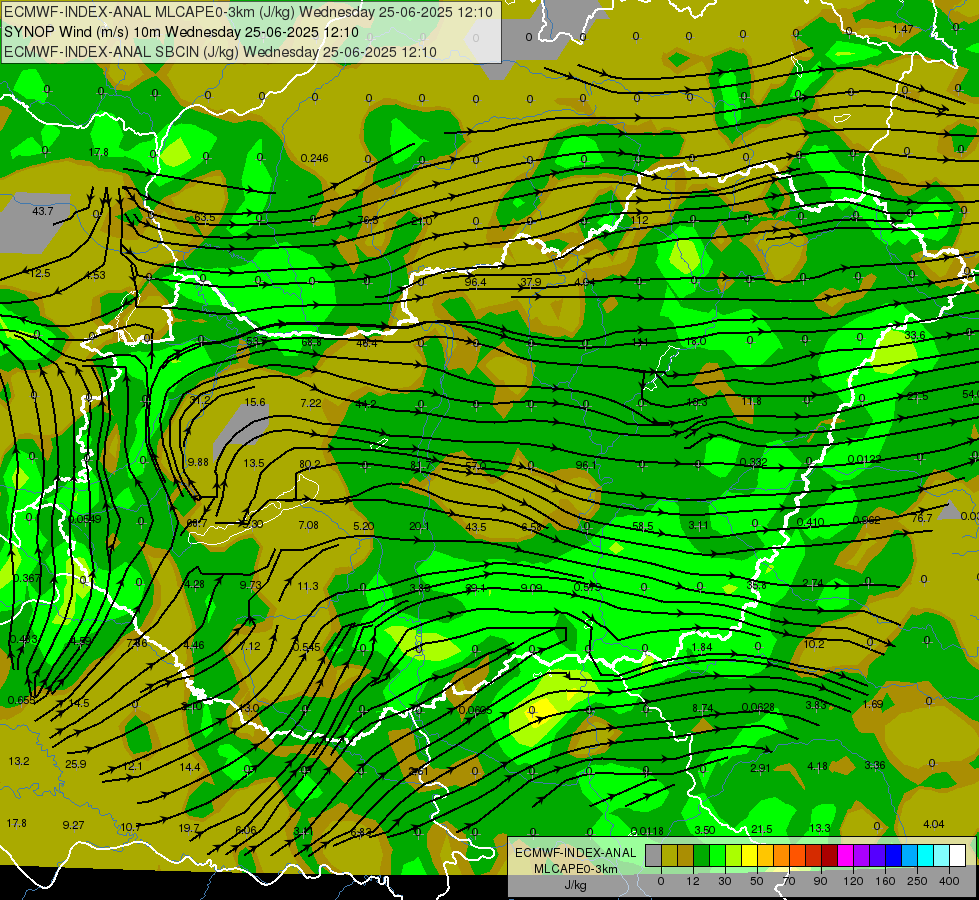Select the ECMWF-INDEX-ANAL SBCIN header line
This screenshot has height=900, width=979.
click(x=220, y=52)
